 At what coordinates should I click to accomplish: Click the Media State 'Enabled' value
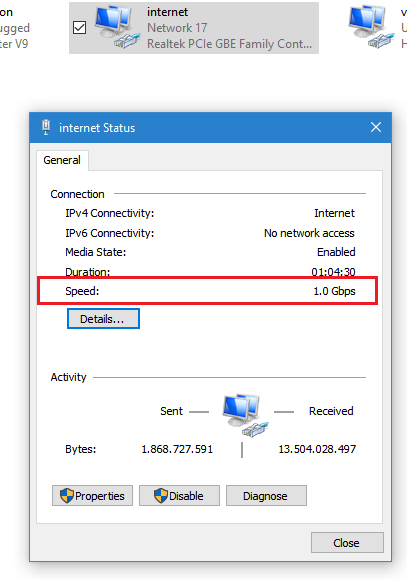[336, 252]
